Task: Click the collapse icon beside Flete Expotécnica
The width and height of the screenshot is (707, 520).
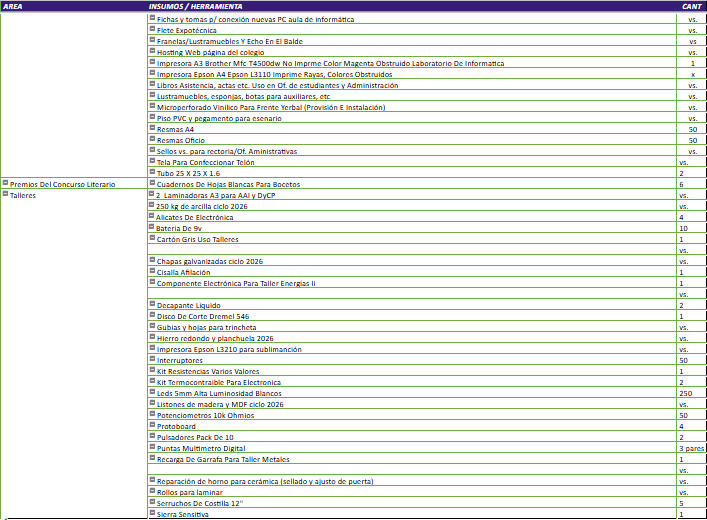Action: [153, 30]
